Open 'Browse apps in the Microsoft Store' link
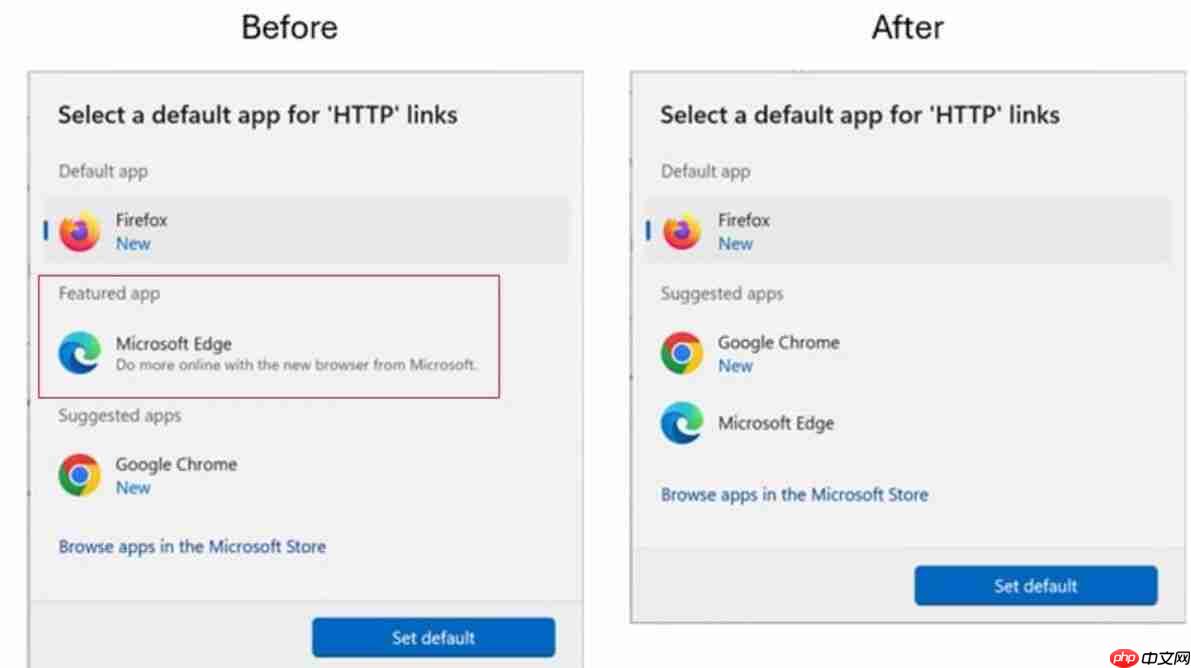The height and width of the screenshot is (668, 1191). [x=192, y=546]
